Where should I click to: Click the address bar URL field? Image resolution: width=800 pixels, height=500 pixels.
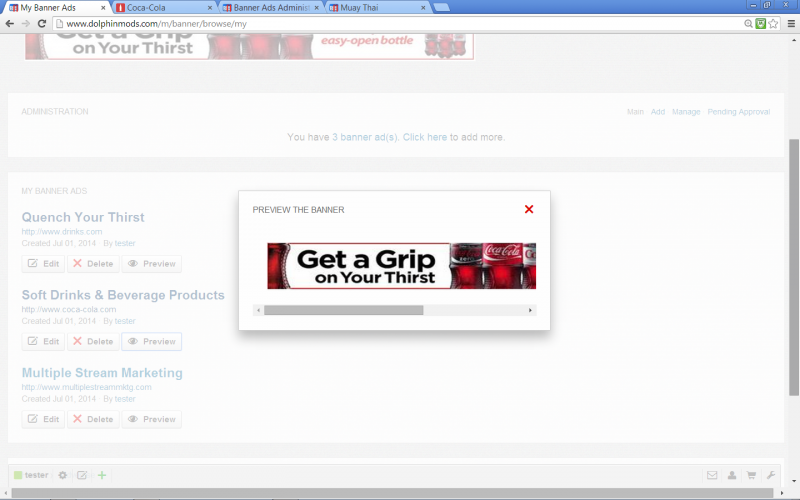(398, 23)
